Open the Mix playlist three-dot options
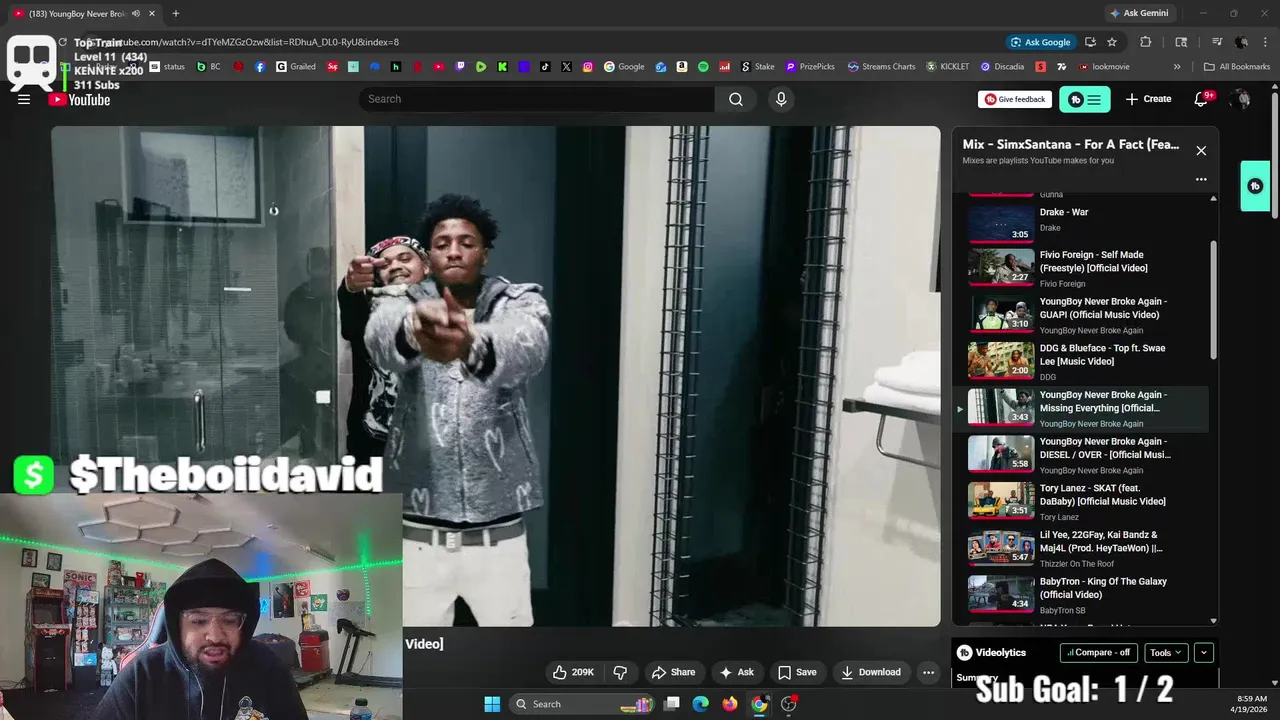This screenshot has width=1280, height=720. pos(1201,179)
